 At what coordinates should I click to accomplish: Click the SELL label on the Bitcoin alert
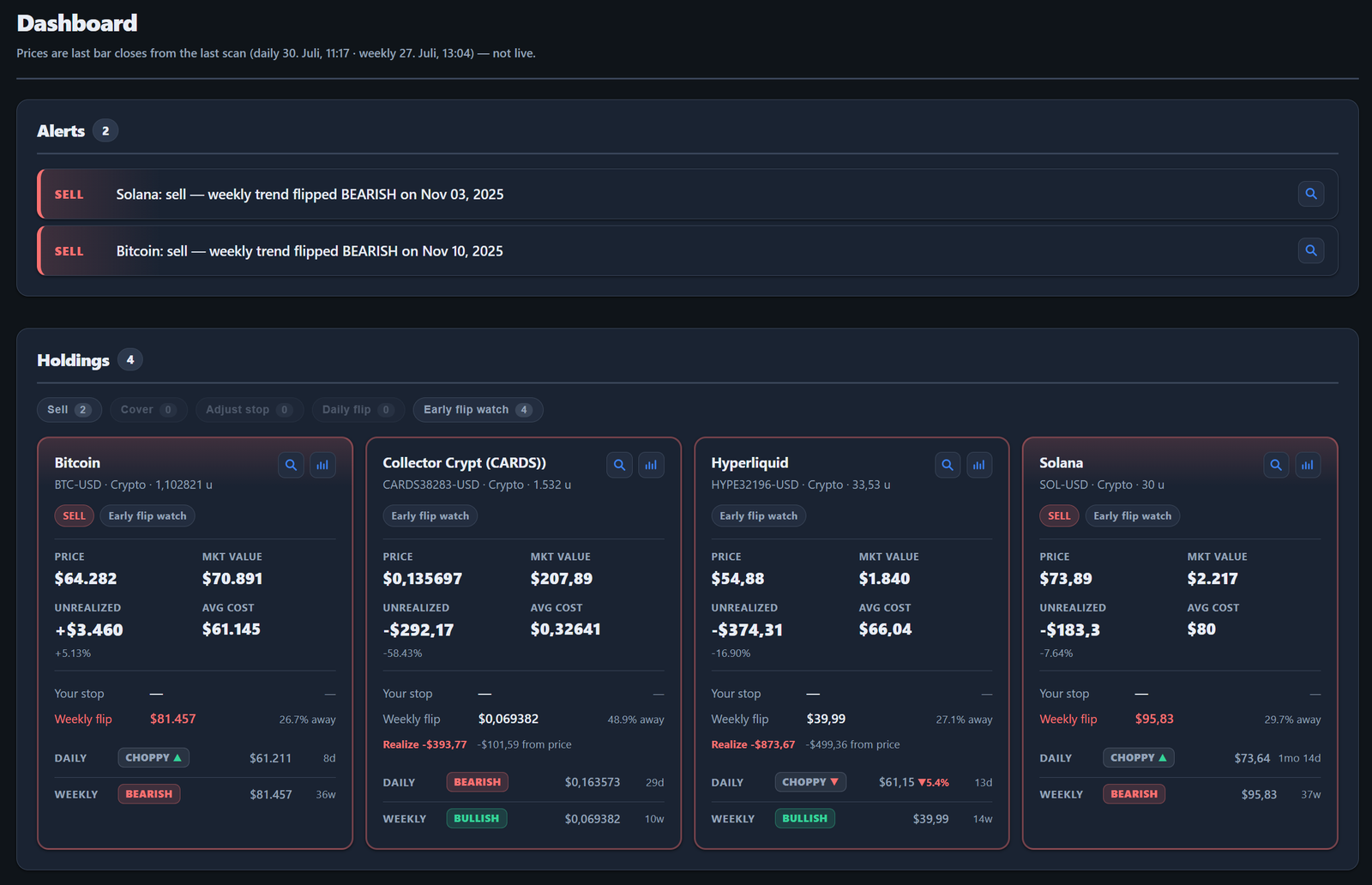coord(69,251)
